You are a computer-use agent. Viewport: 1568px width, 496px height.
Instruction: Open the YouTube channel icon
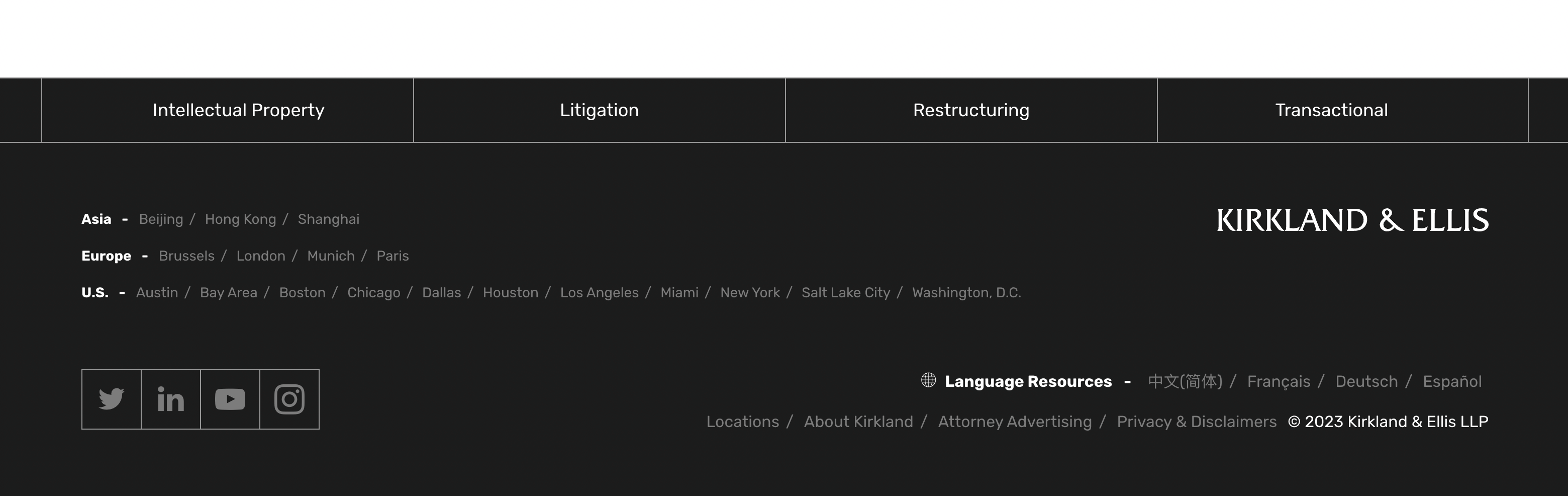click(230, 399)
